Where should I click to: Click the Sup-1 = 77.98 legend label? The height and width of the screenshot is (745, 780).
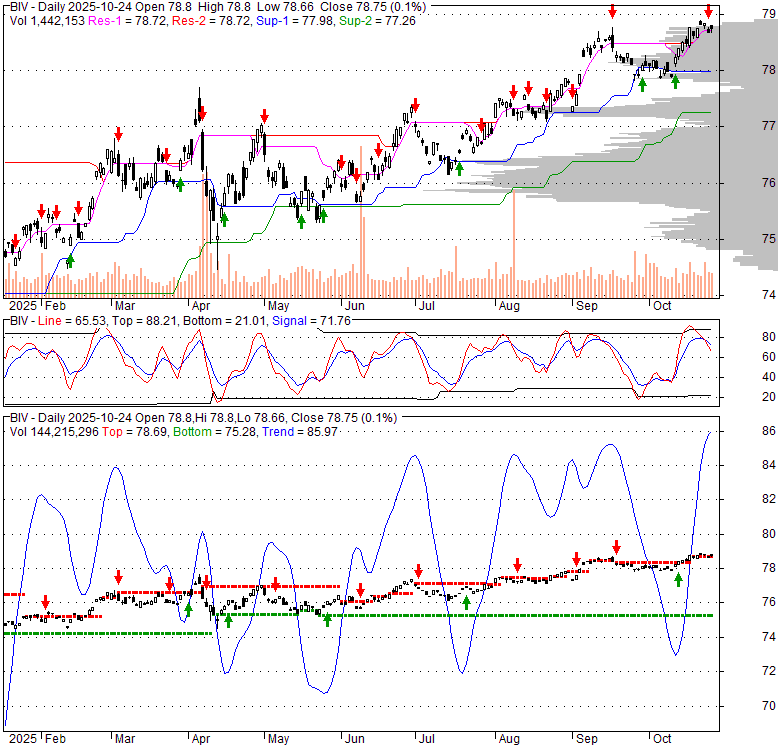point(295,21)
